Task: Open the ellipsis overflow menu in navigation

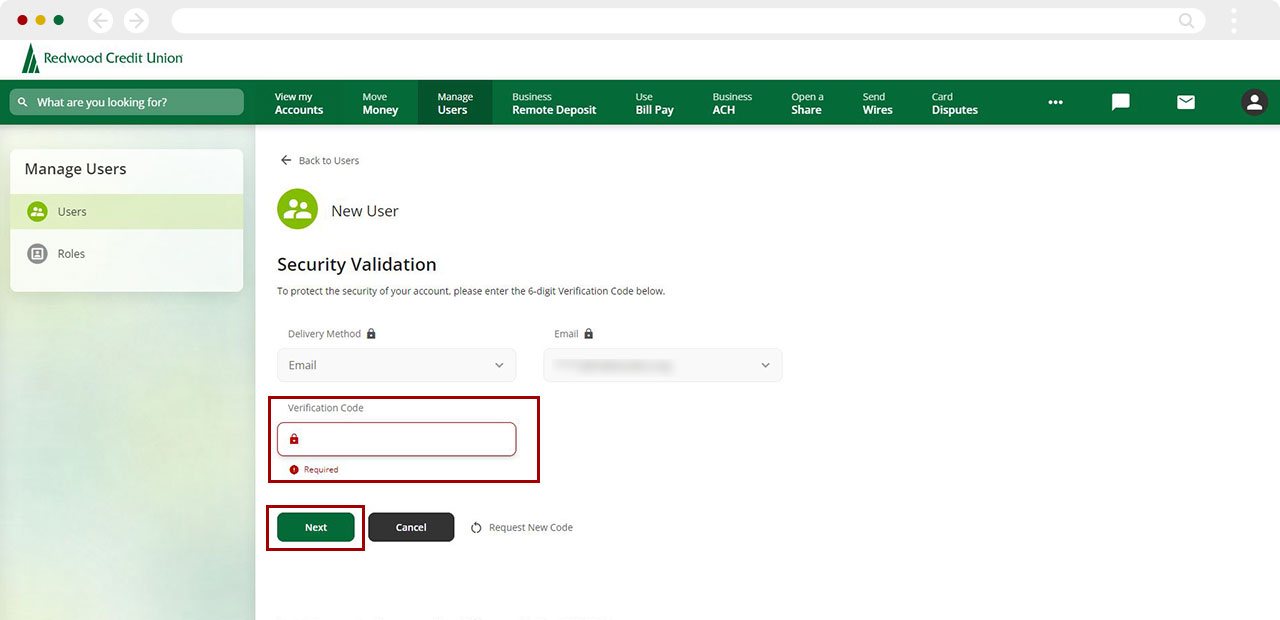Action: (1055, 102)
